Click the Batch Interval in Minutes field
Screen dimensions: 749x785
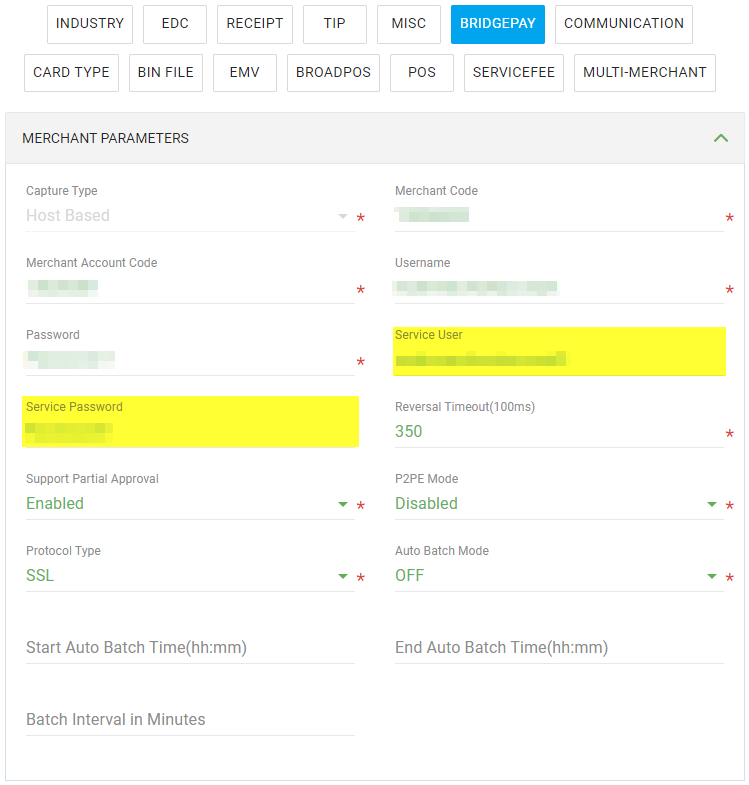pyautogui.click(x=190, y=720)
